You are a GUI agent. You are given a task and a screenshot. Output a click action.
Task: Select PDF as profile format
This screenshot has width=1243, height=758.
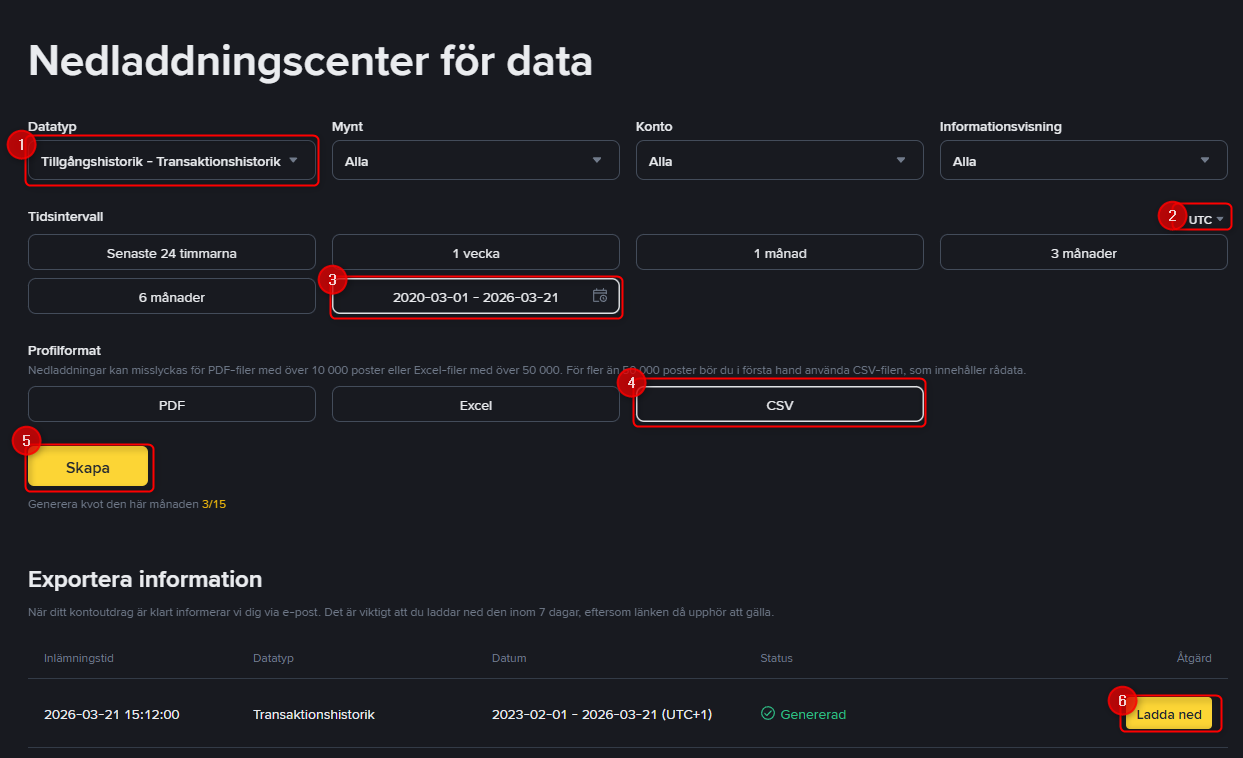171,404
